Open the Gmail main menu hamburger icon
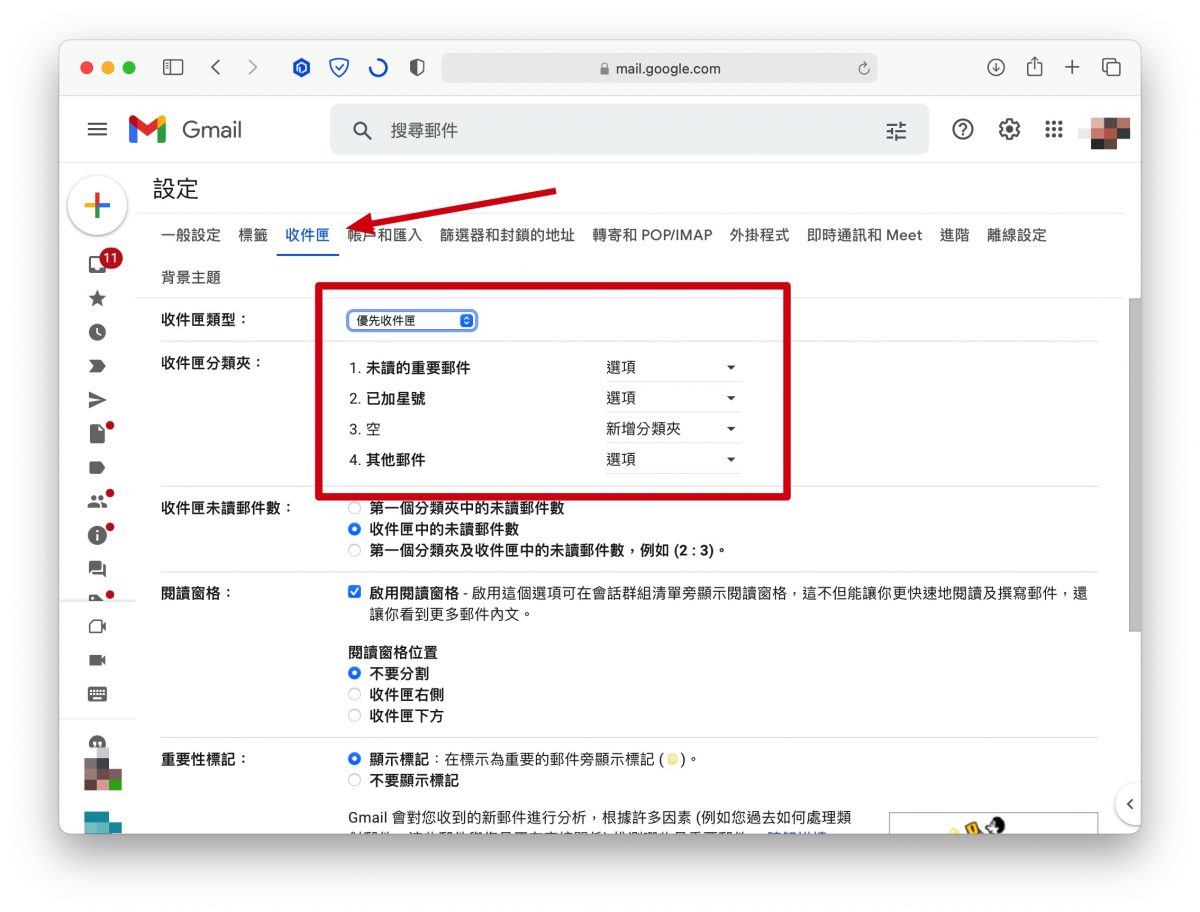 coord(97,129)
